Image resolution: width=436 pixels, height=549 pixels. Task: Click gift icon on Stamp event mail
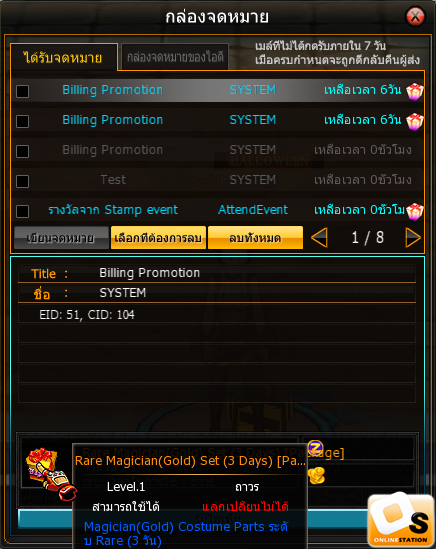415,211
